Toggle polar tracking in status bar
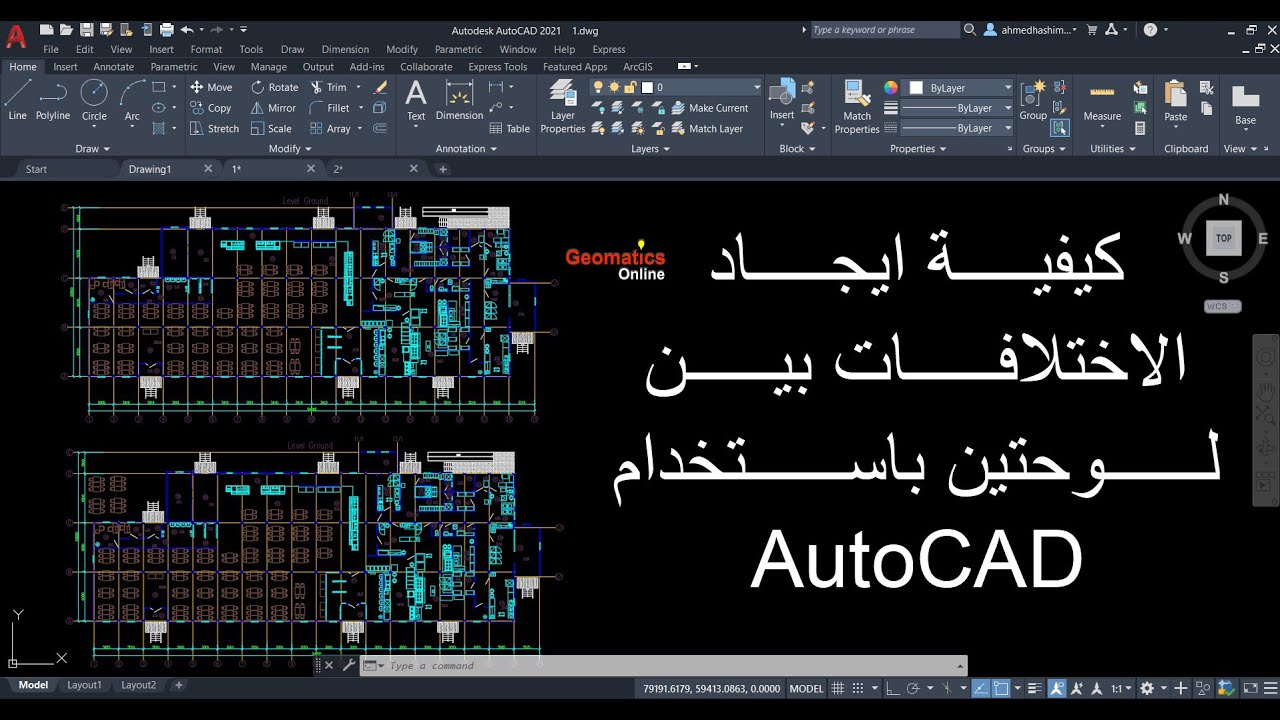The height and width of the screenshot is (720, 1280). [913, 688]
